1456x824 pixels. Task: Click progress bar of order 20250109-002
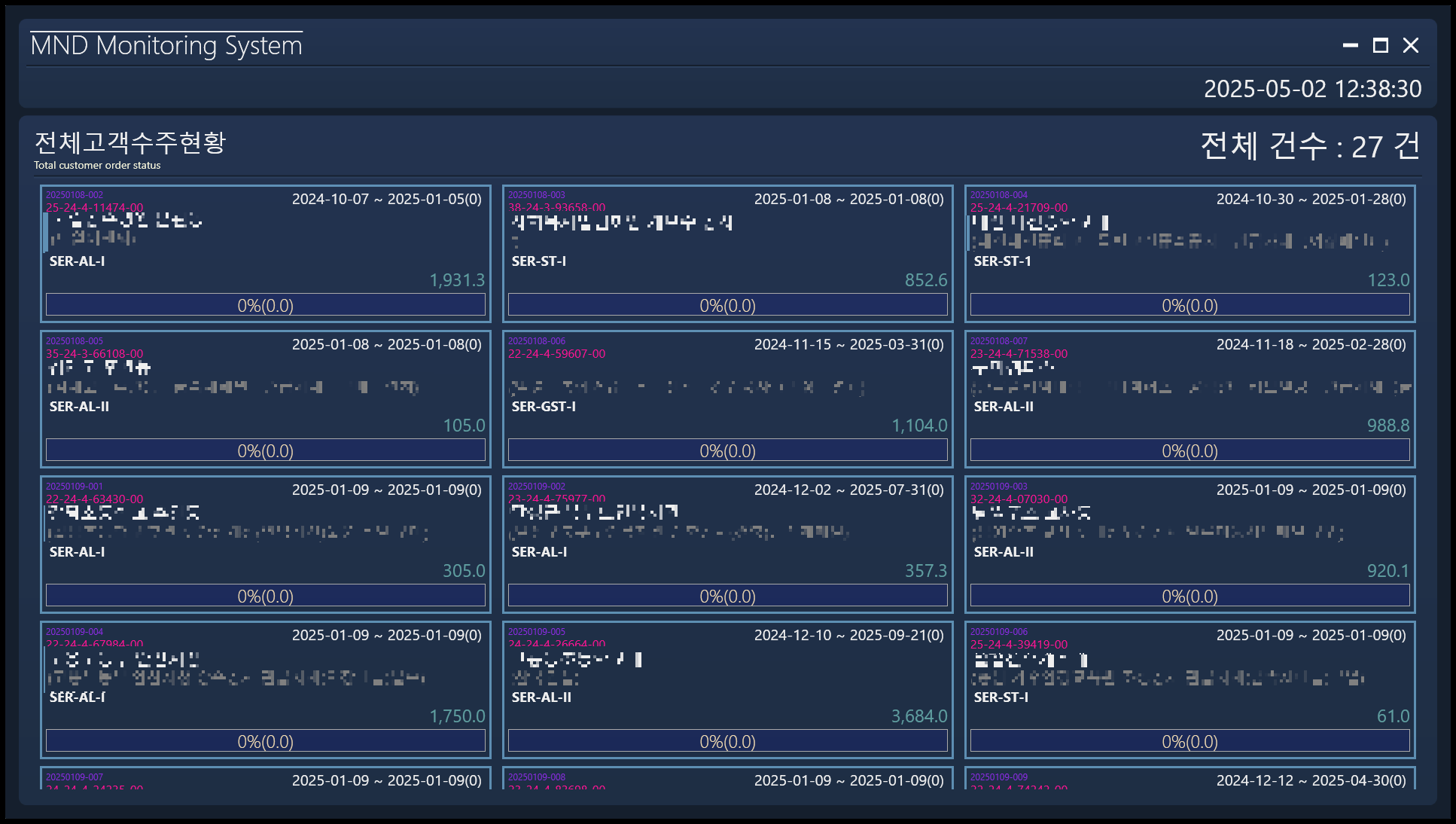727,596
